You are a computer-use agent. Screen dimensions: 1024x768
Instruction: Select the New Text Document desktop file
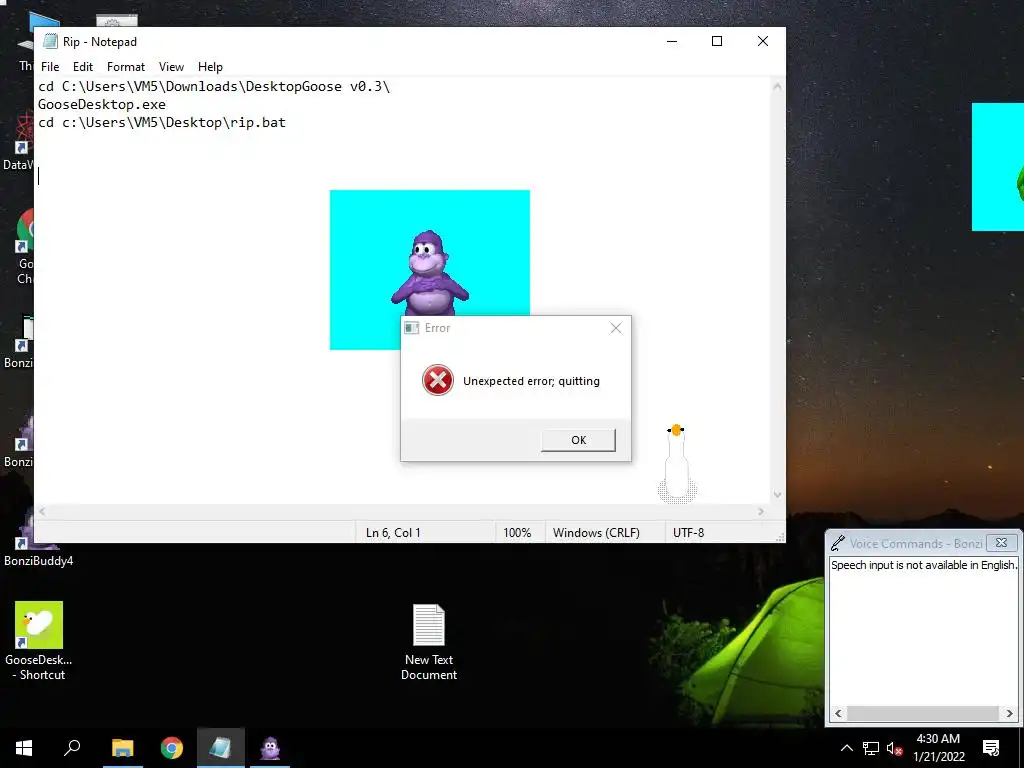coord(429,642)
